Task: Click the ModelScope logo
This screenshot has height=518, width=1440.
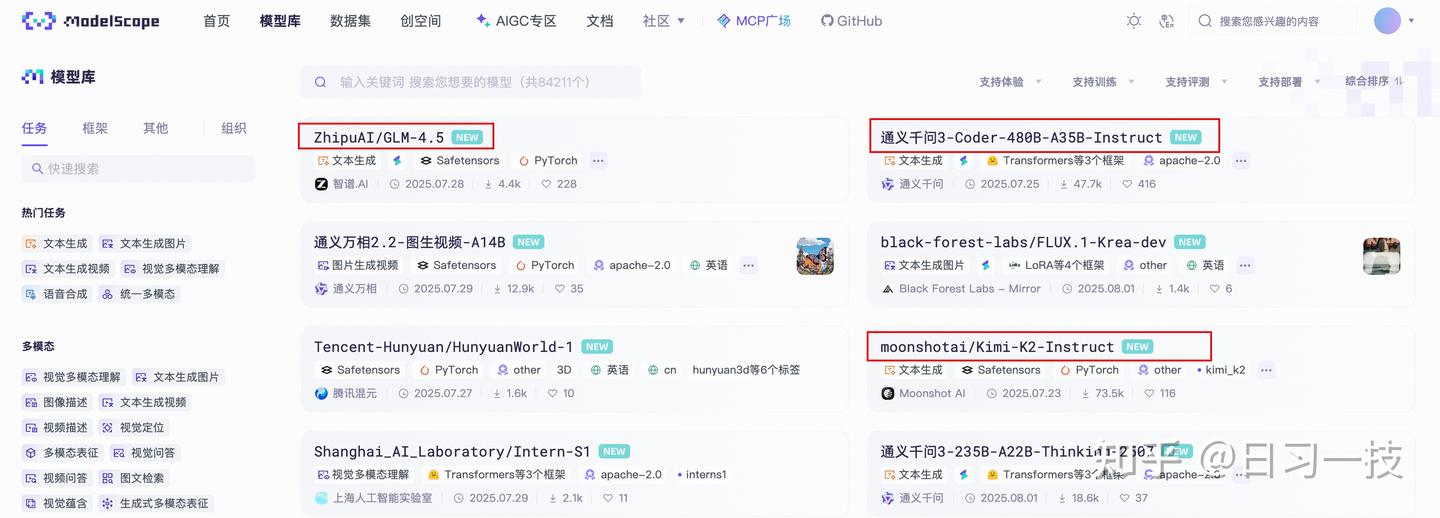Action: (90, 21)
